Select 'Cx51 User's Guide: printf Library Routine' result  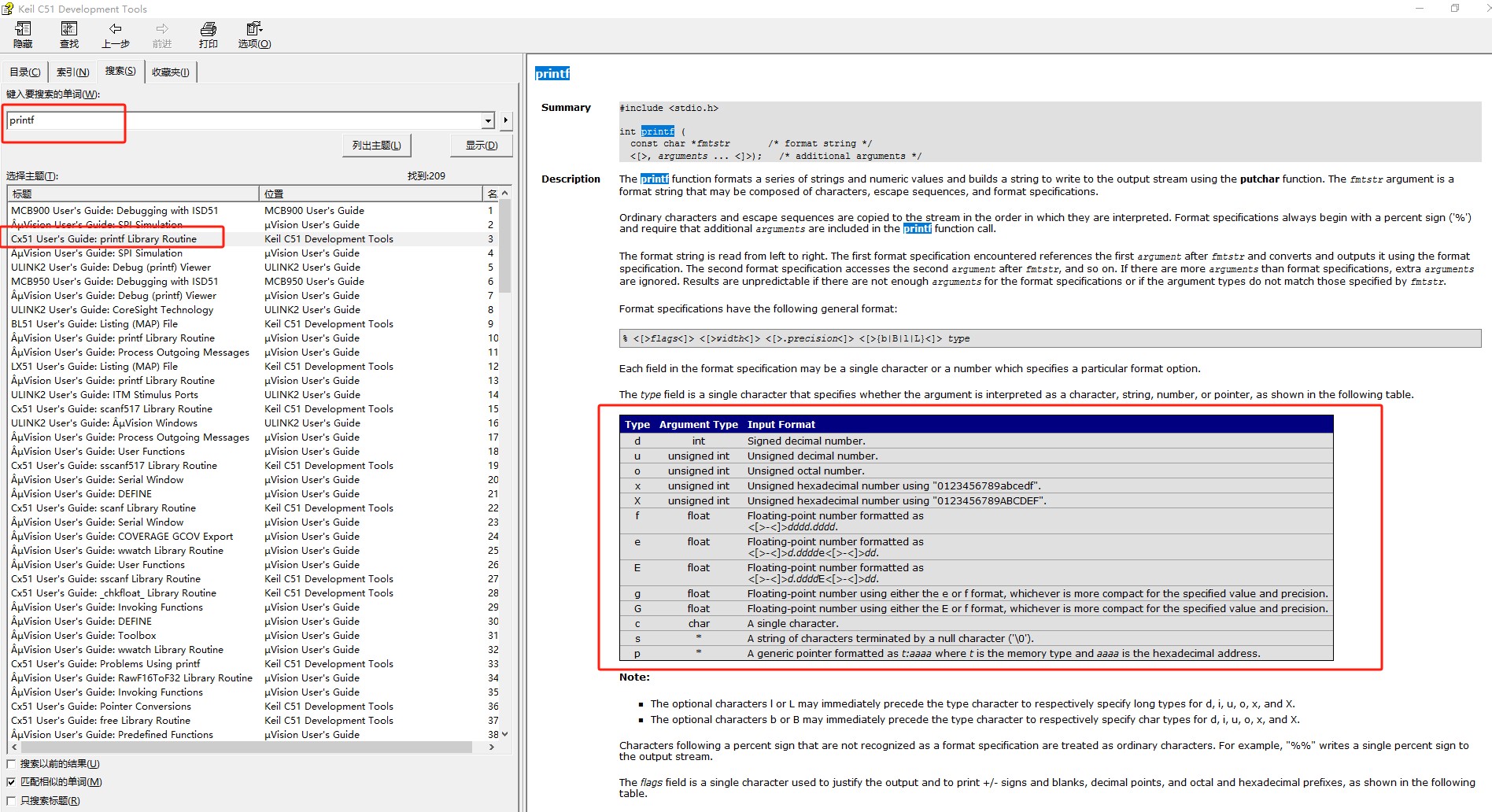(x=104, y=239)
